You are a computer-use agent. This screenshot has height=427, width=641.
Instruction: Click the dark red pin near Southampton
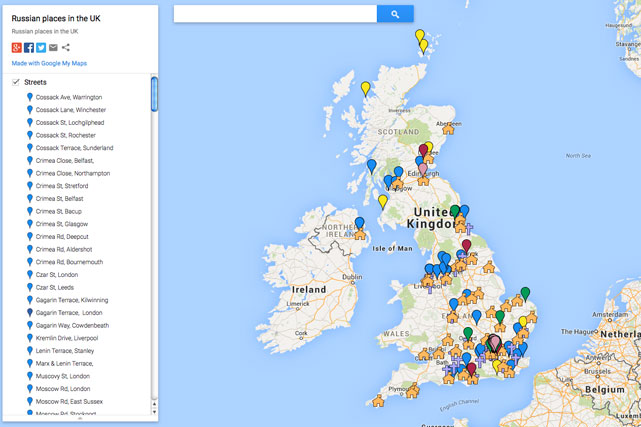pos(471,369)
